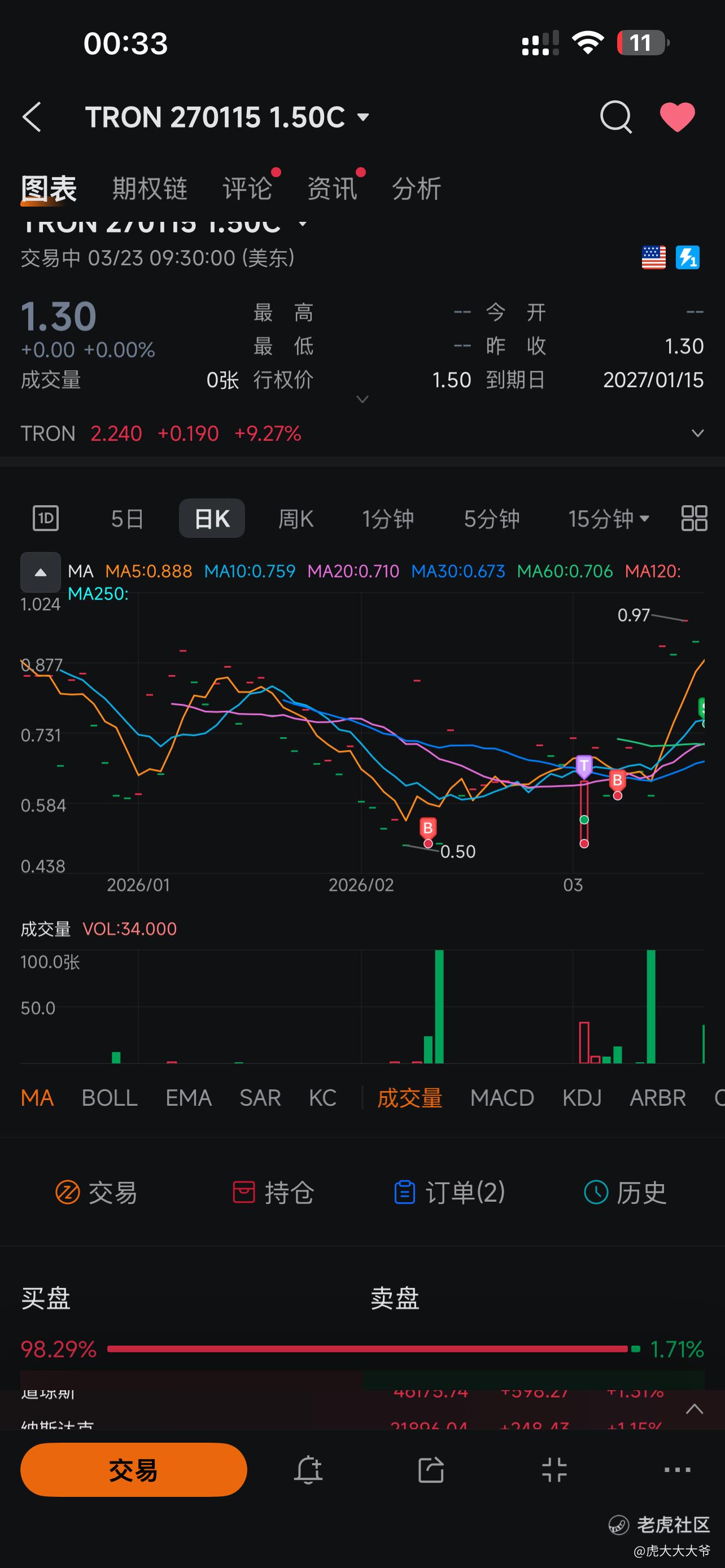Tap the B buy marker near 0.50

pos(428,828)
